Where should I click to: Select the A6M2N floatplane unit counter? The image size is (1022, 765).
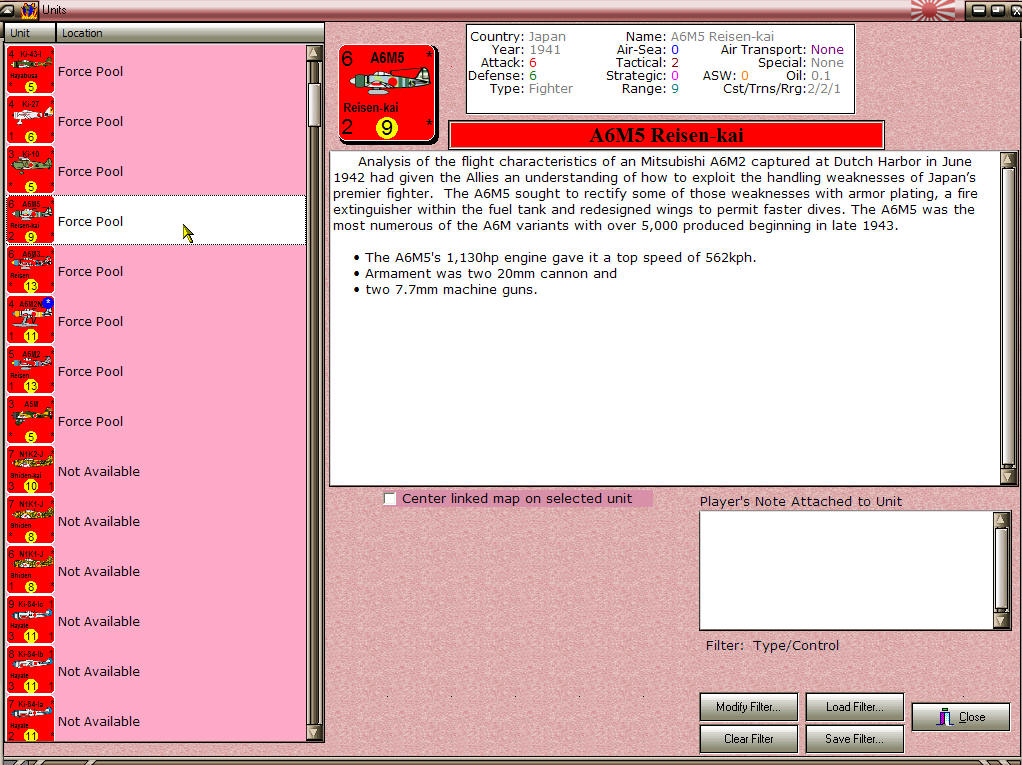point(31,320)
